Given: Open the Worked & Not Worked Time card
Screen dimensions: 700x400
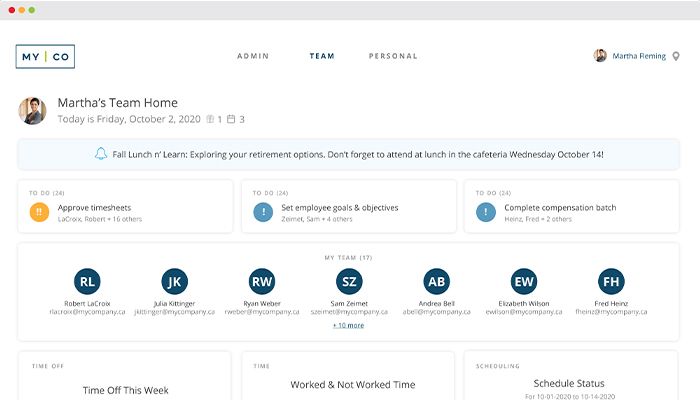Looking at the screenshot, I should point(348,376).
